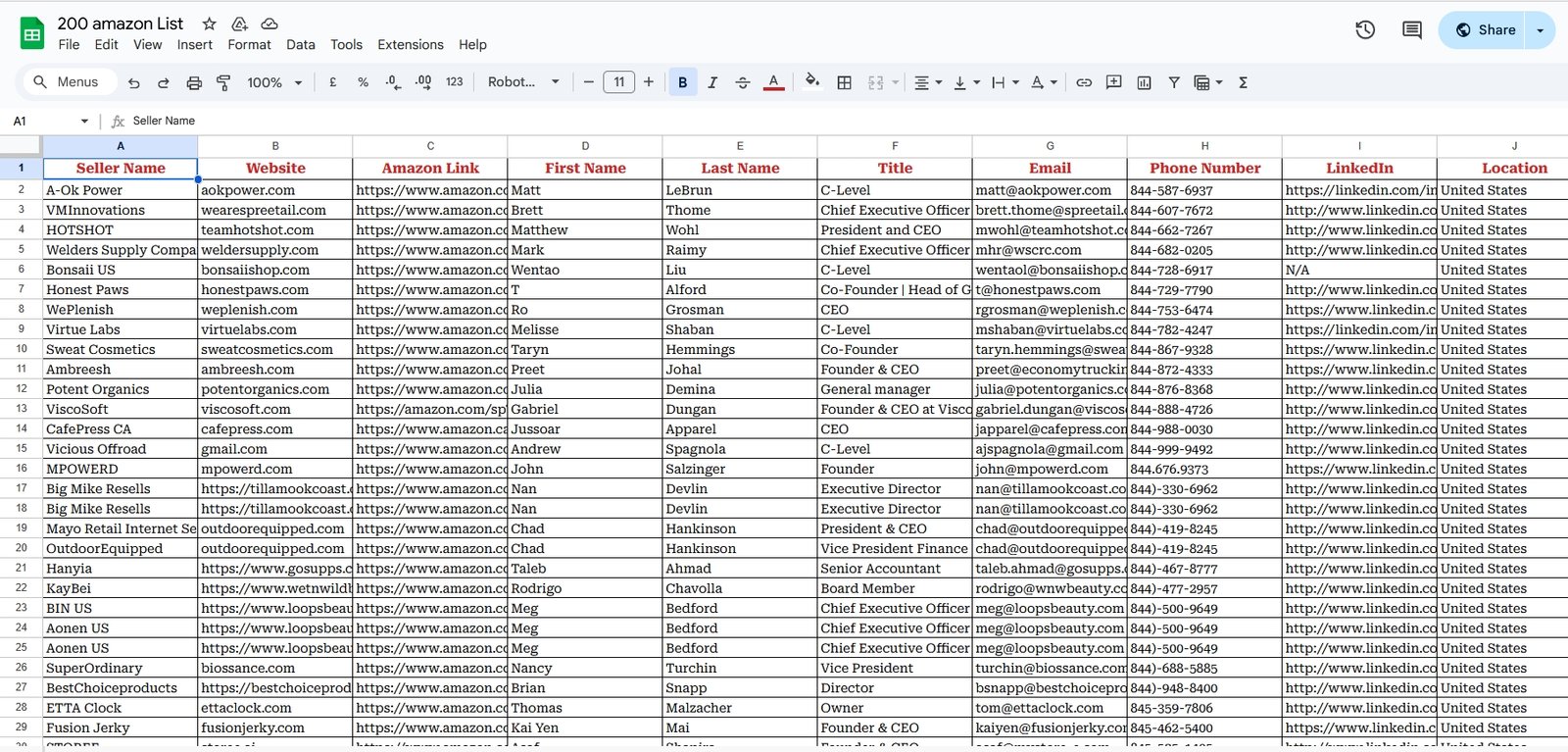Insert comment icon

click(x=1113, y=83)
